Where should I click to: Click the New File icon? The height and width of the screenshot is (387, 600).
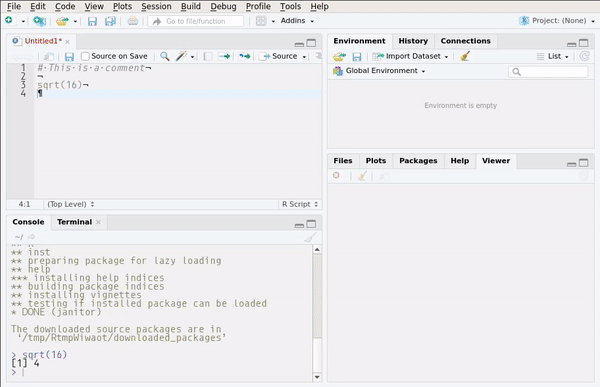pyautogui.click(x=9, y=20)
